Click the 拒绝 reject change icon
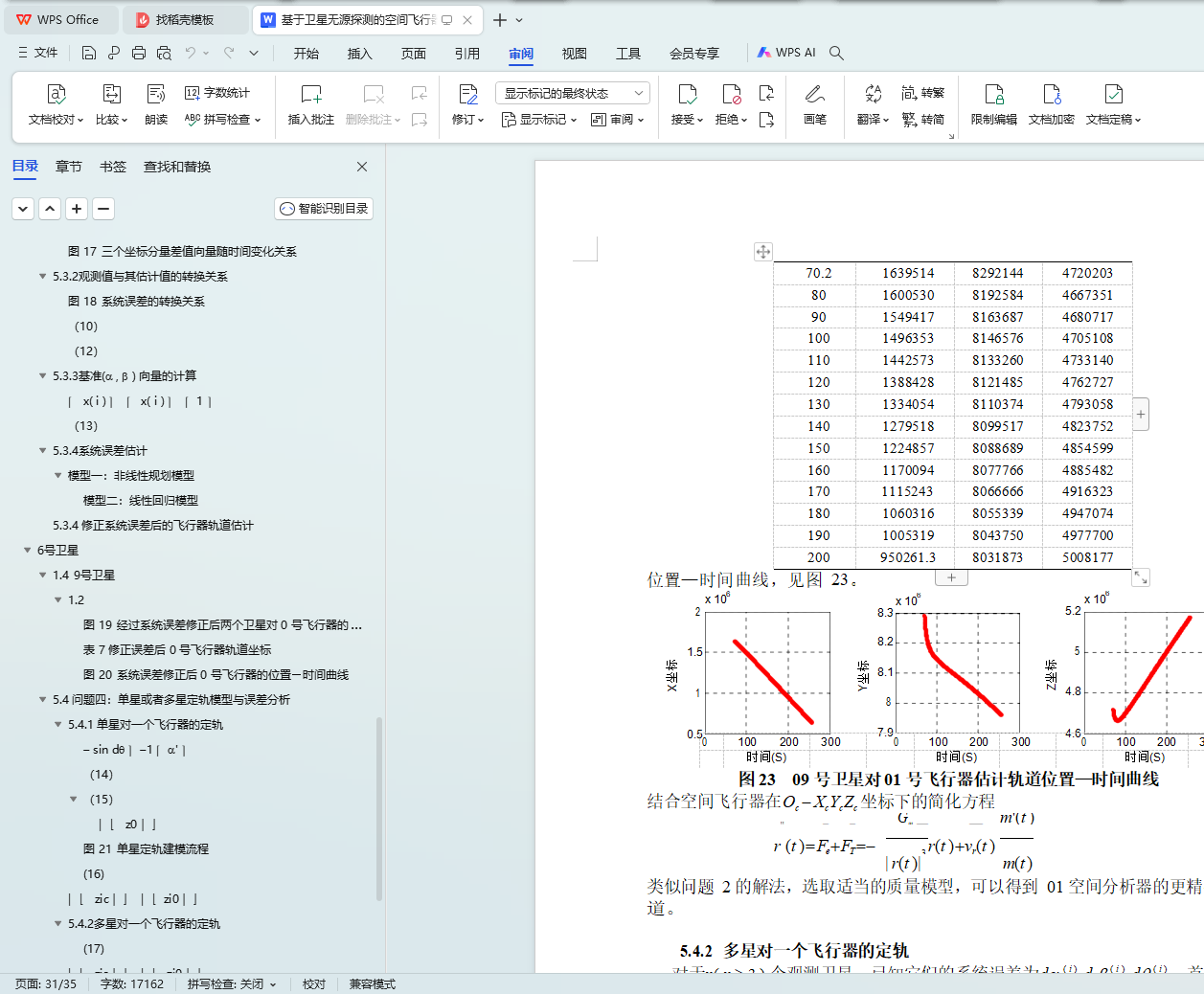Image resolution: width=1204 pixels, height=994 pixels. (732, 94)
